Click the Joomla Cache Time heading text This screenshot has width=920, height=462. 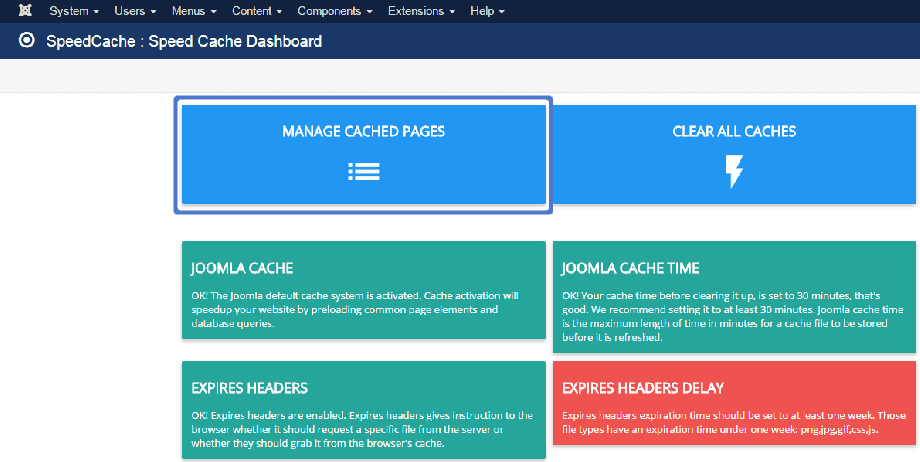click(x=631, y=268)
